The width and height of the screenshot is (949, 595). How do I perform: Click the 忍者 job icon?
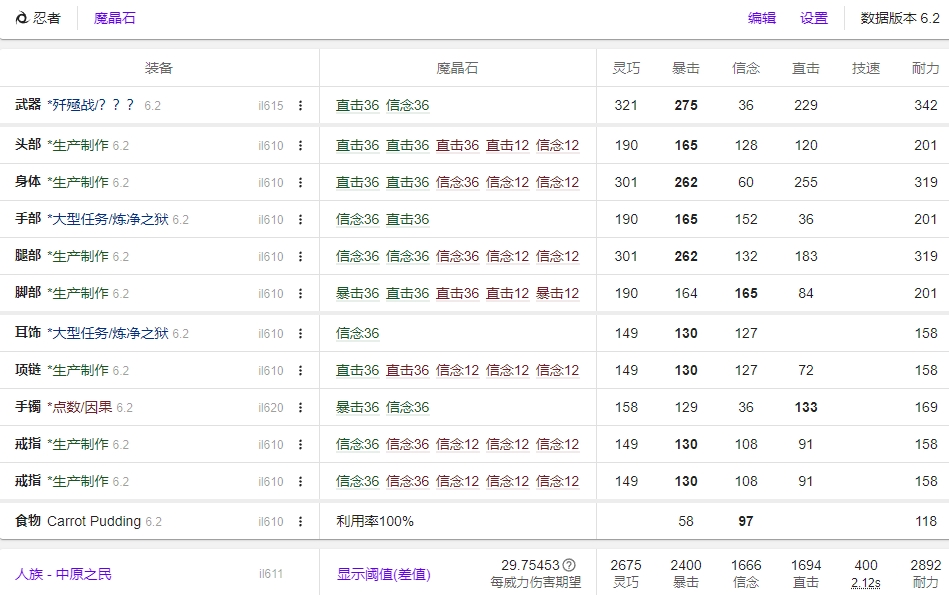click(x=22, y=18)
